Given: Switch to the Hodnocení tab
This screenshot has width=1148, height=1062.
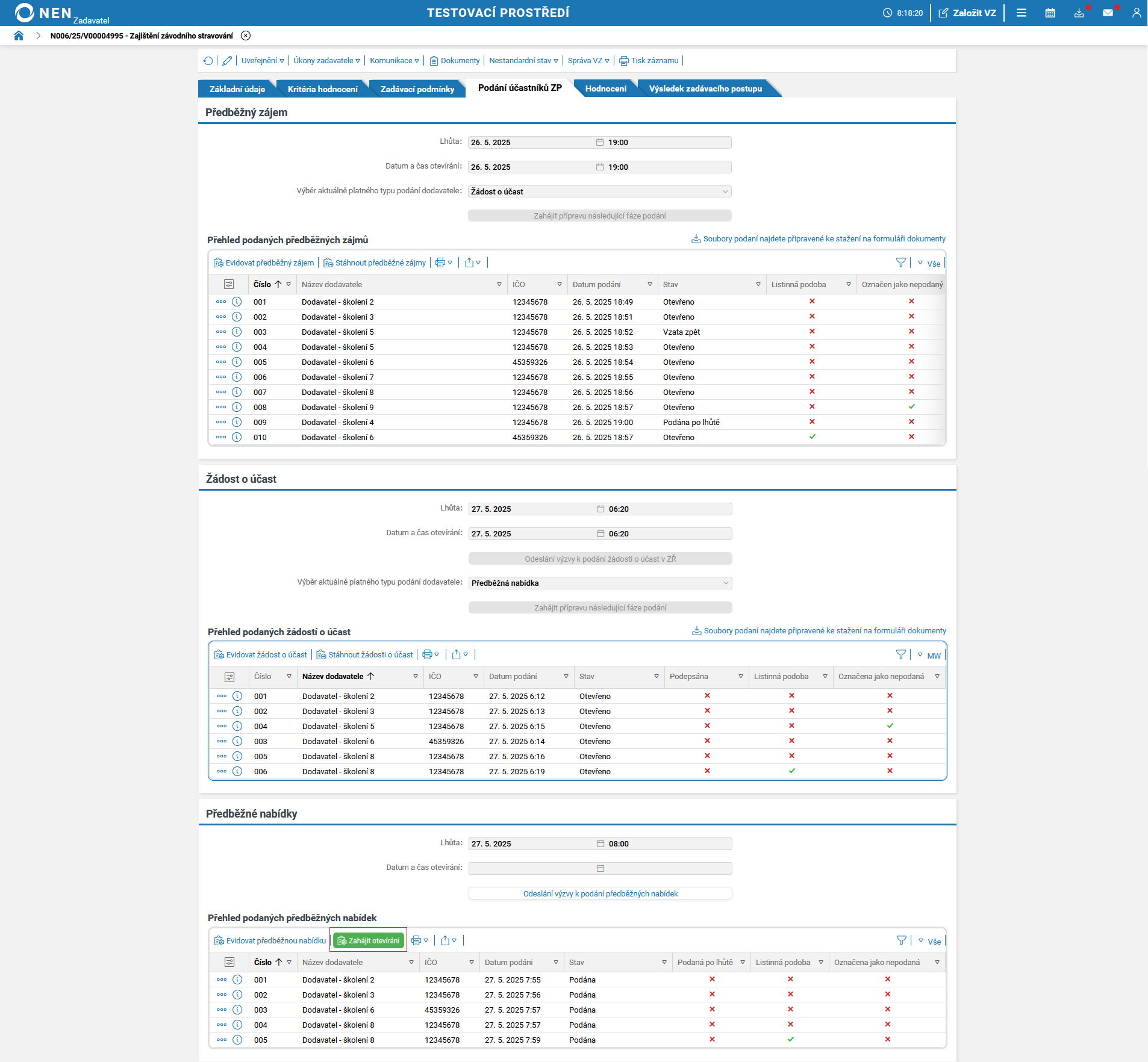Looking at the screenshot, I should pyautogui.click(x=605, y=88).
